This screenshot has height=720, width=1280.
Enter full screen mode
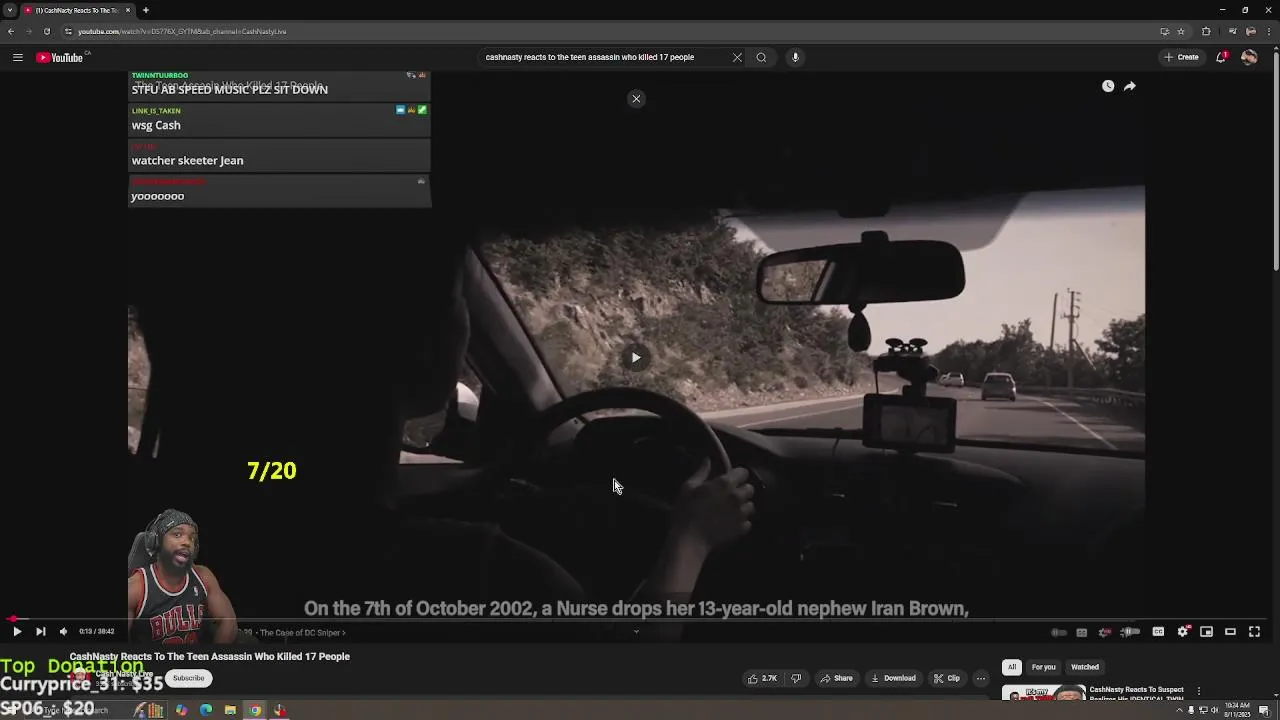(1254, 631)
